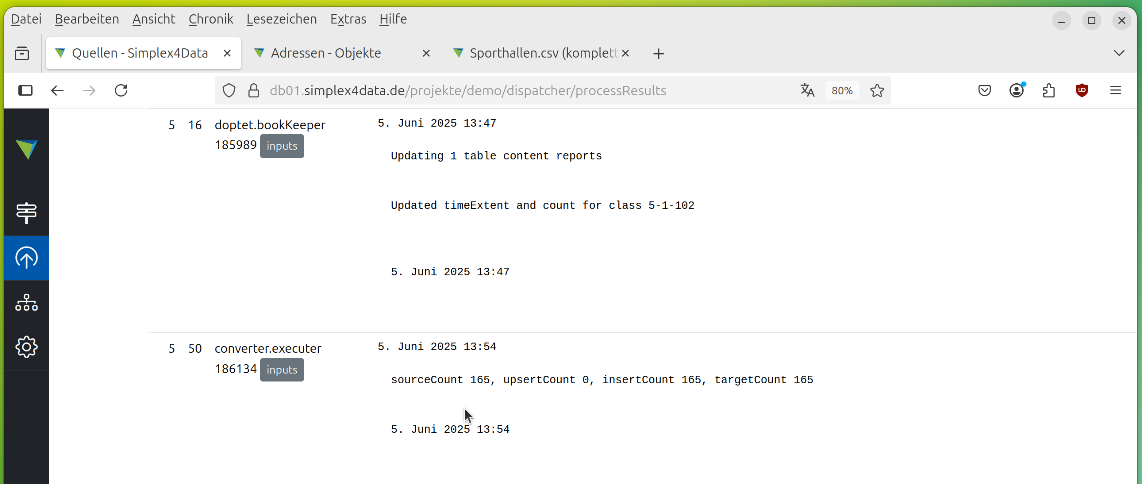The height and width of the screenshot is (484, 1142).
Task: Click process ID 185989
Action: coord(236,145)
